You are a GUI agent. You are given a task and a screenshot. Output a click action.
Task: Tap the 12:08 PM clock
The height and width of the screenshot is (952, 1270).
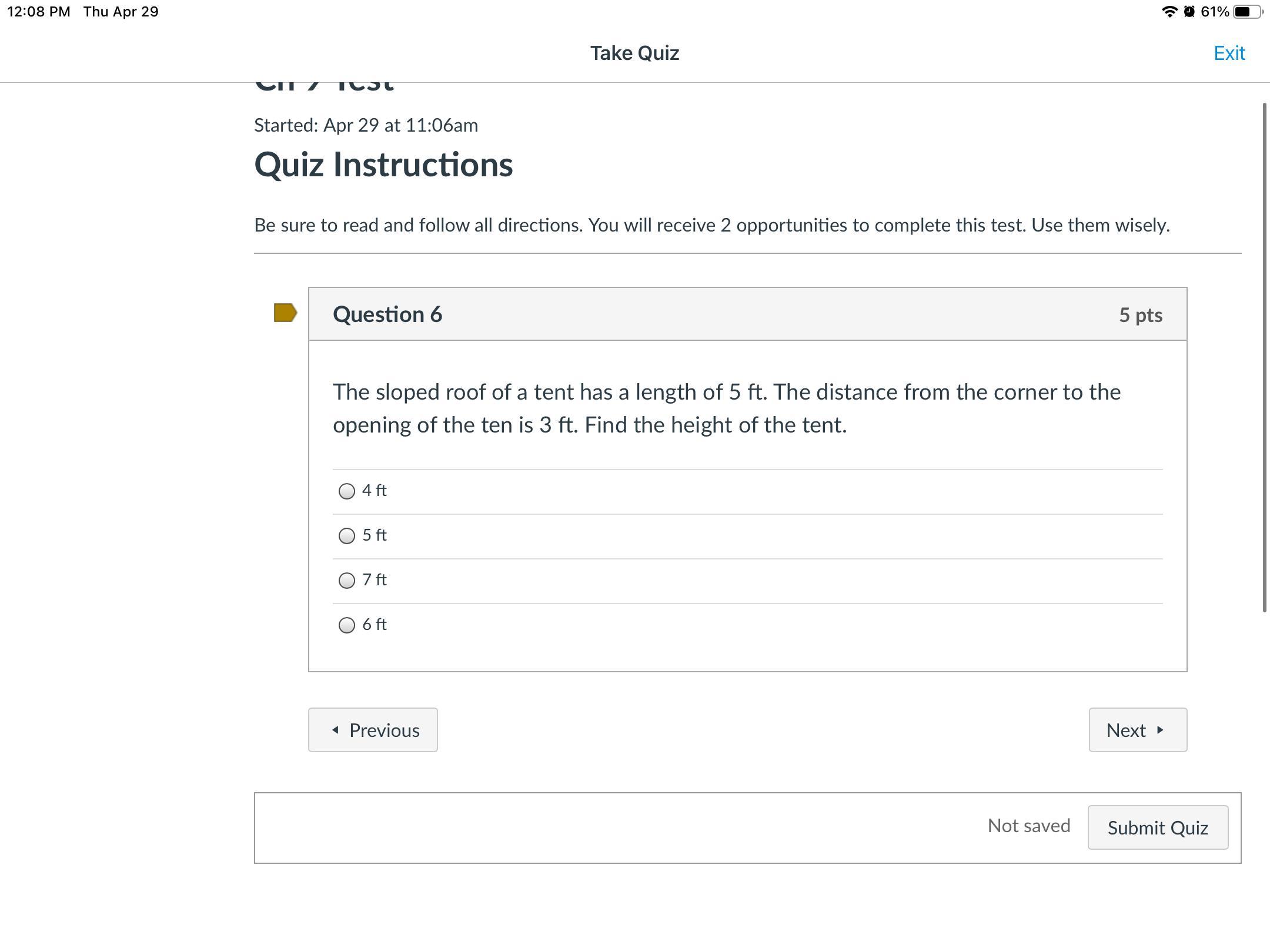(x=39, y=12)
